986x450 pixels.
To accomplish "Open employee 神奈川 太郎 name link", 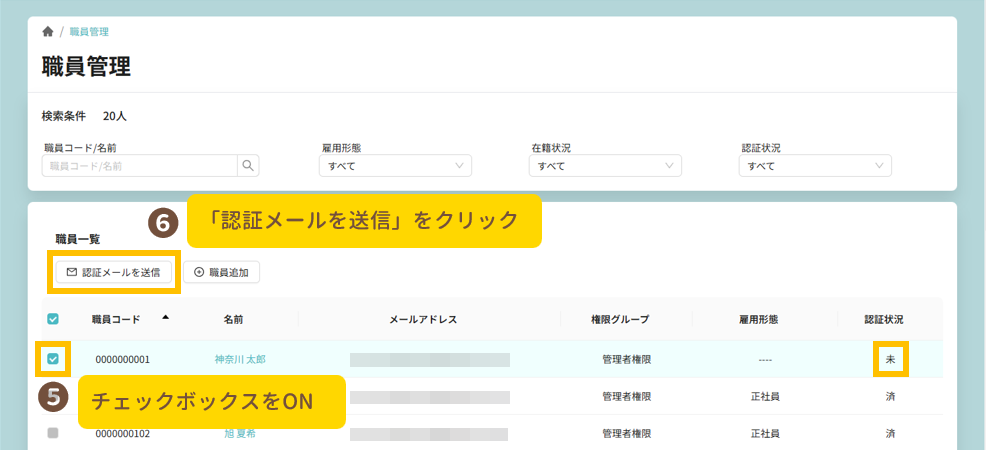I will (240, 359).
